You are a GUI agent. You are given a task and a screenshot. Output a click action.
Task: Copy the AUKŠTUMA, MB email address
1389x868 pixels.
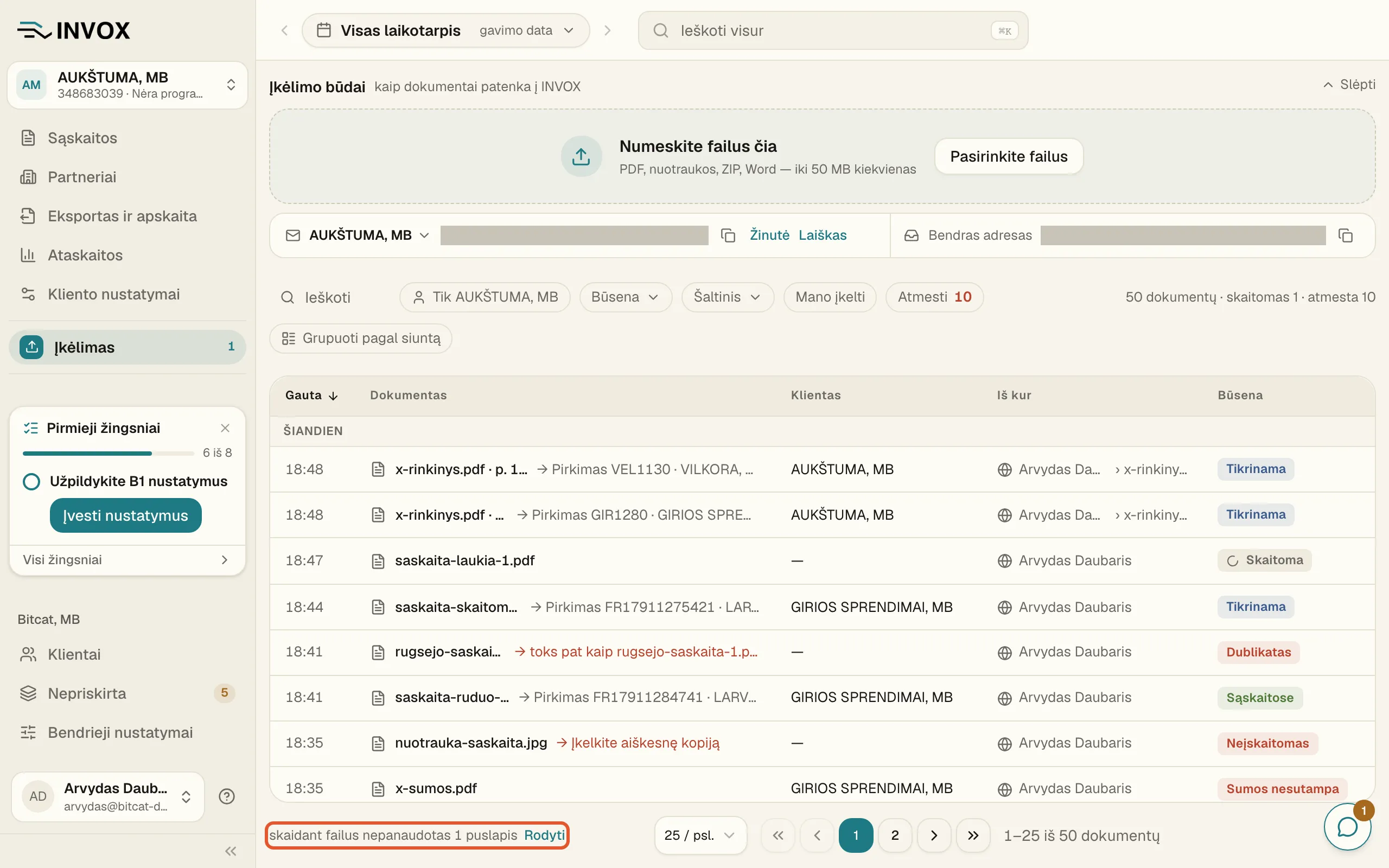coord(728,235)
